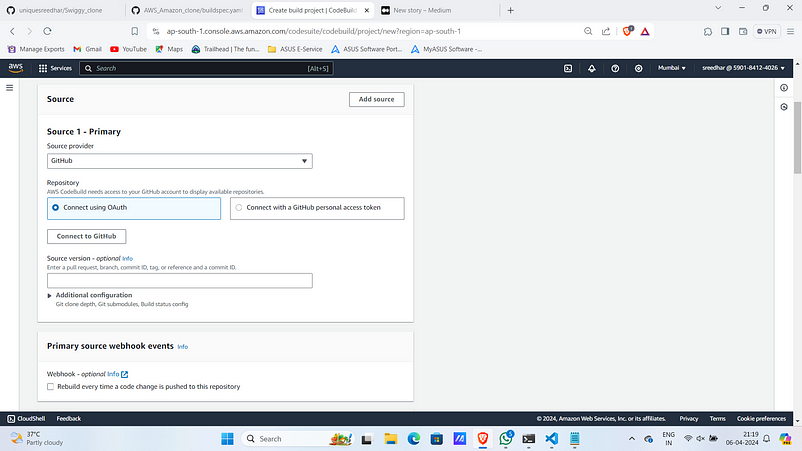The width and height of the screenshot is (802, 451).
Task: Open browser tab search chevron
Action: [718, 8]
